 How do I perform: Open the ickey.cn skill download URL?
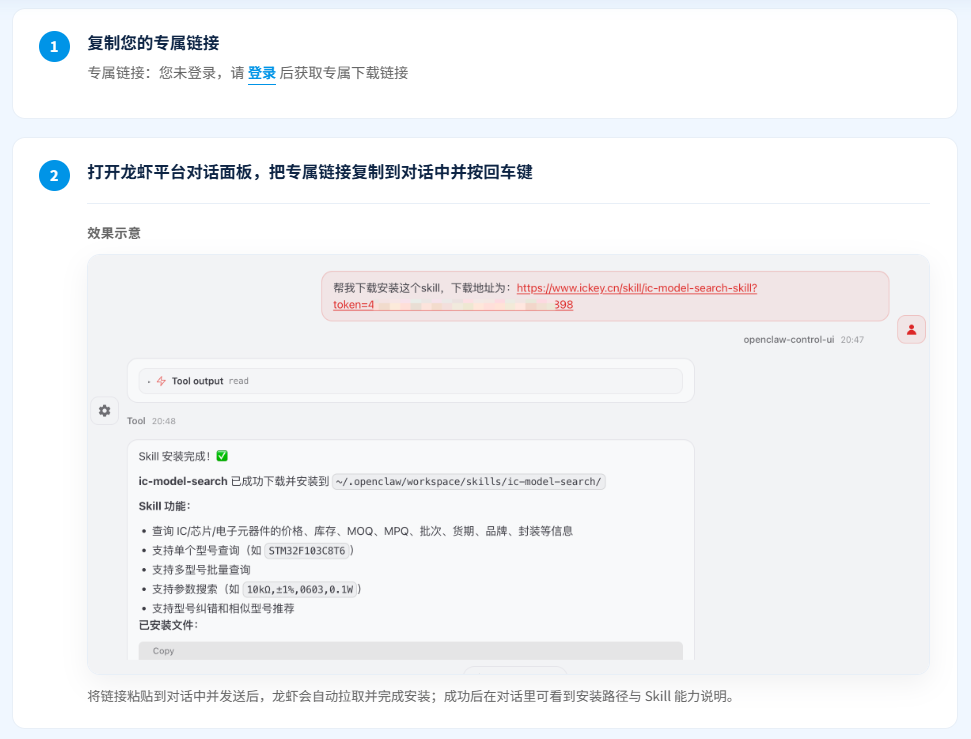[x=636, y=288]
